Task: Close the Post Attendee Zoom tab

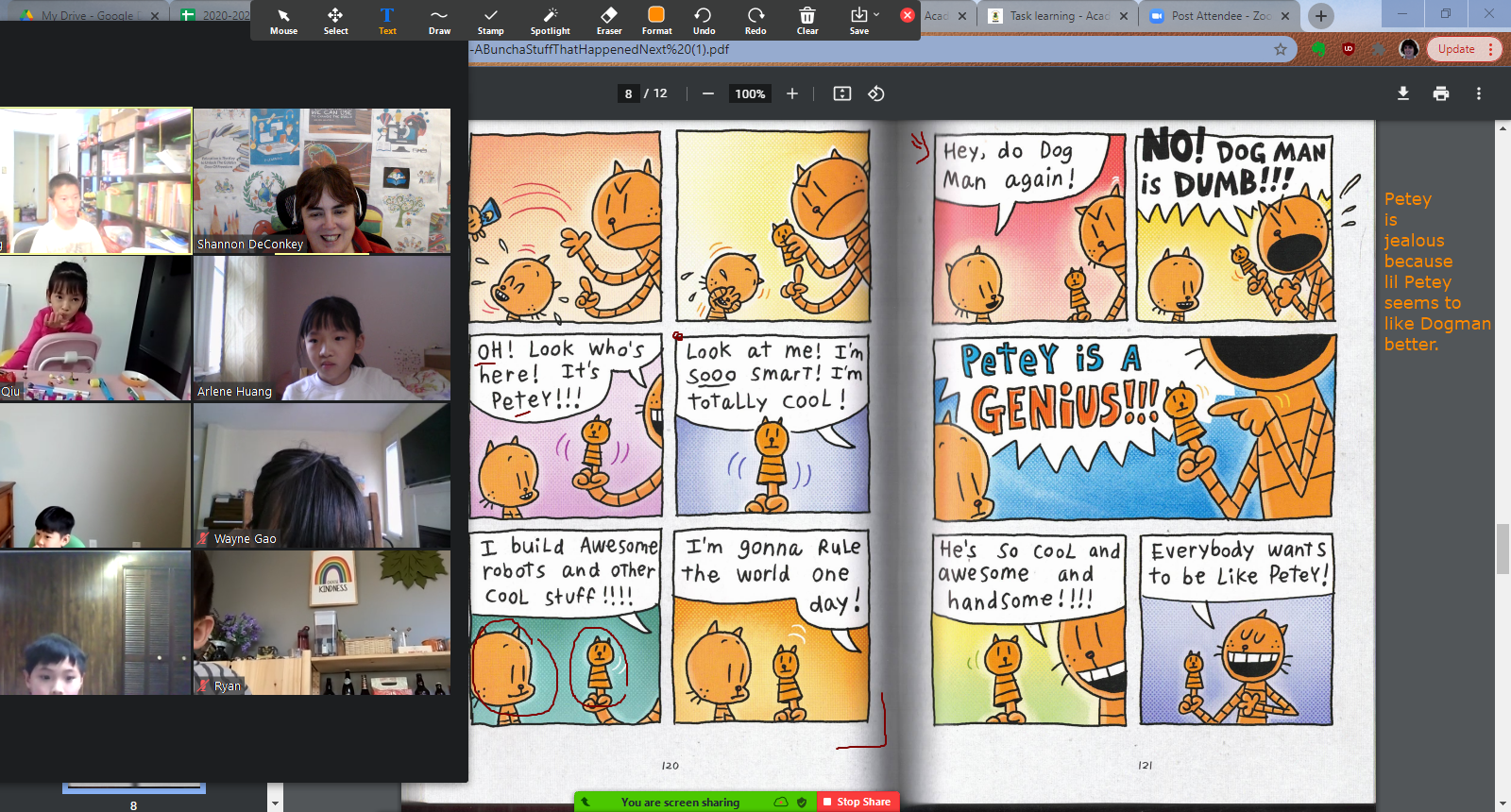Action: (x=1285, y=16)
